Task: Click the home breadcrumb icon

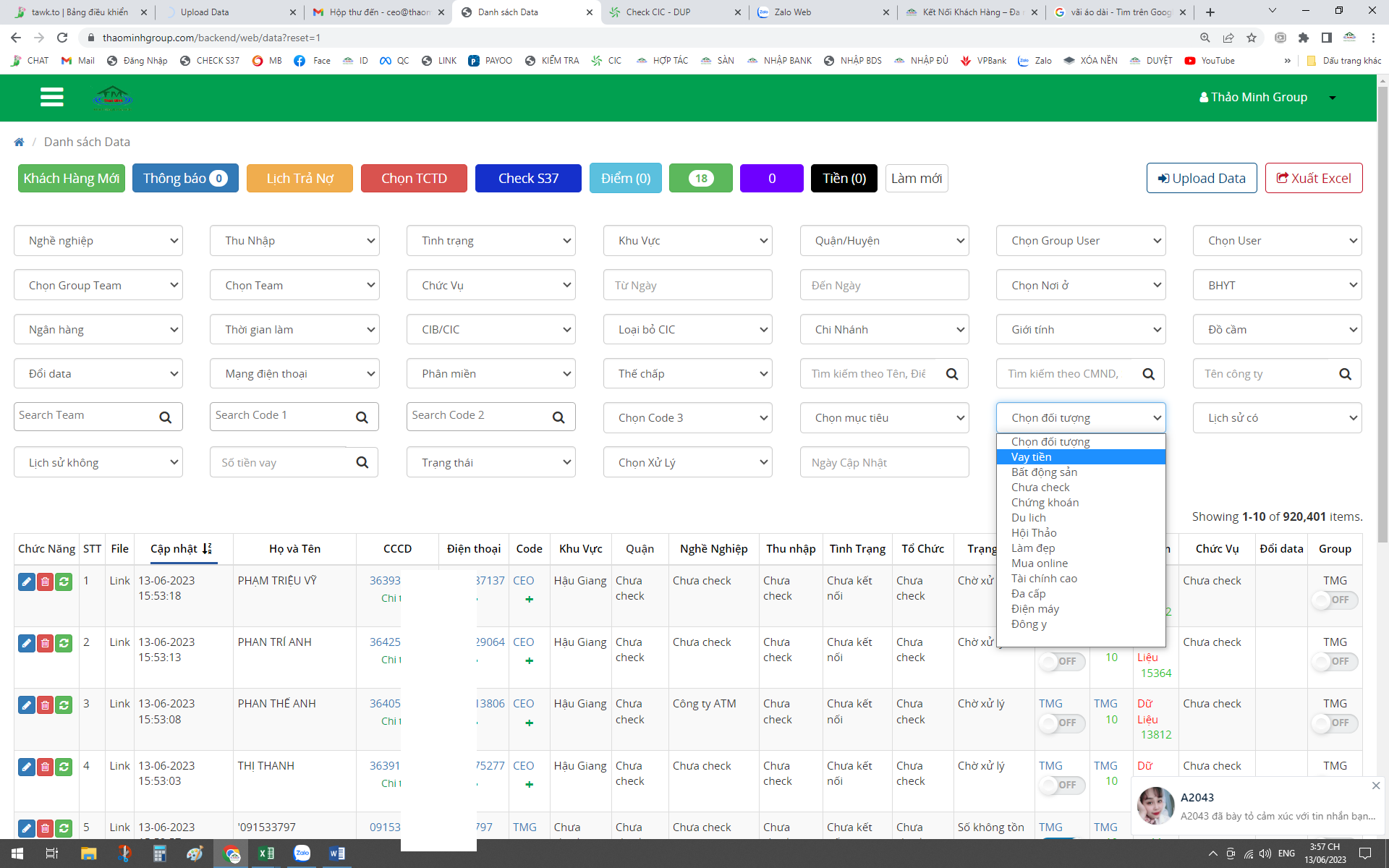Action: click(19, 142)
